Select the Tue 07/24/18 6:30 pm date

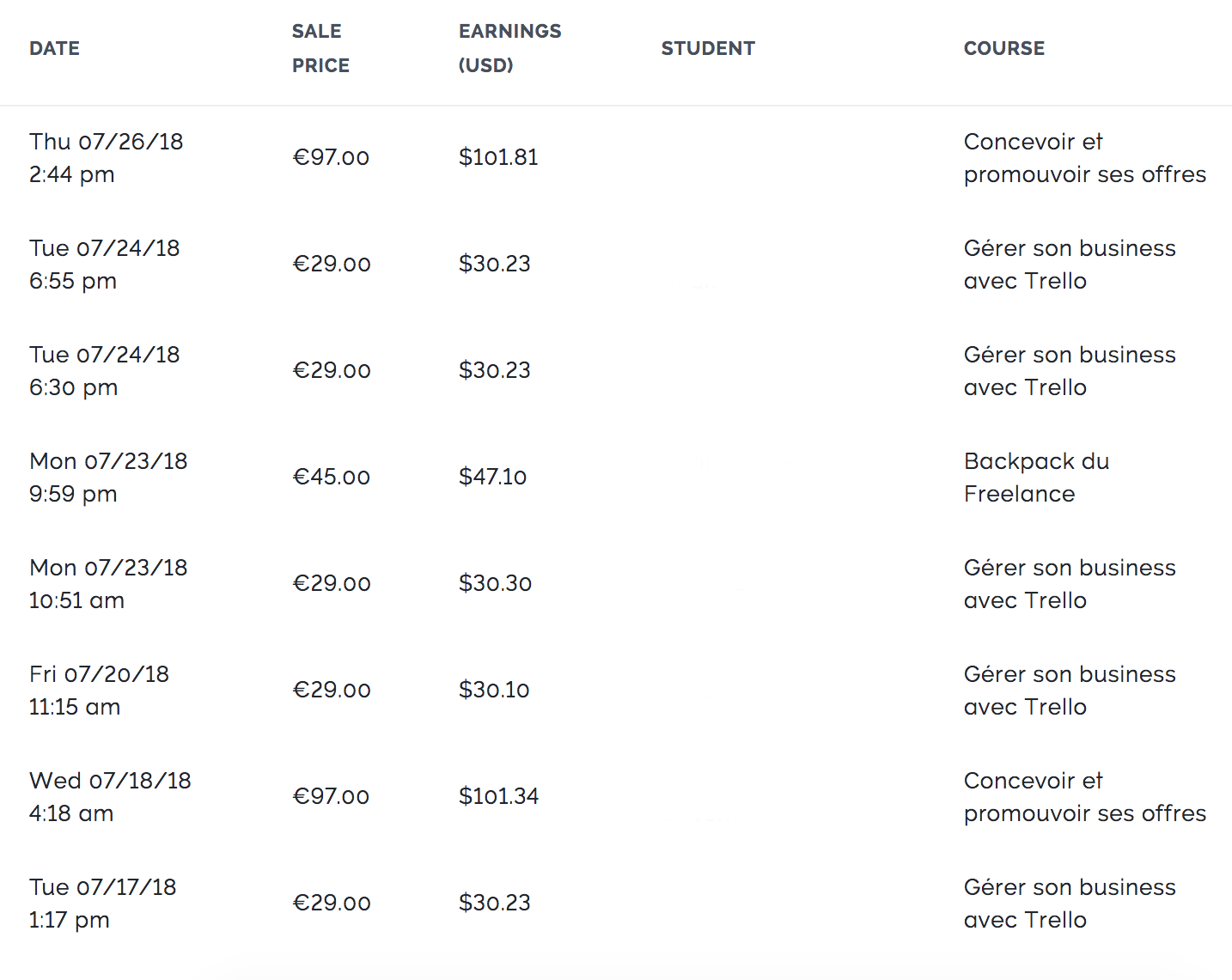pos(105,371)
